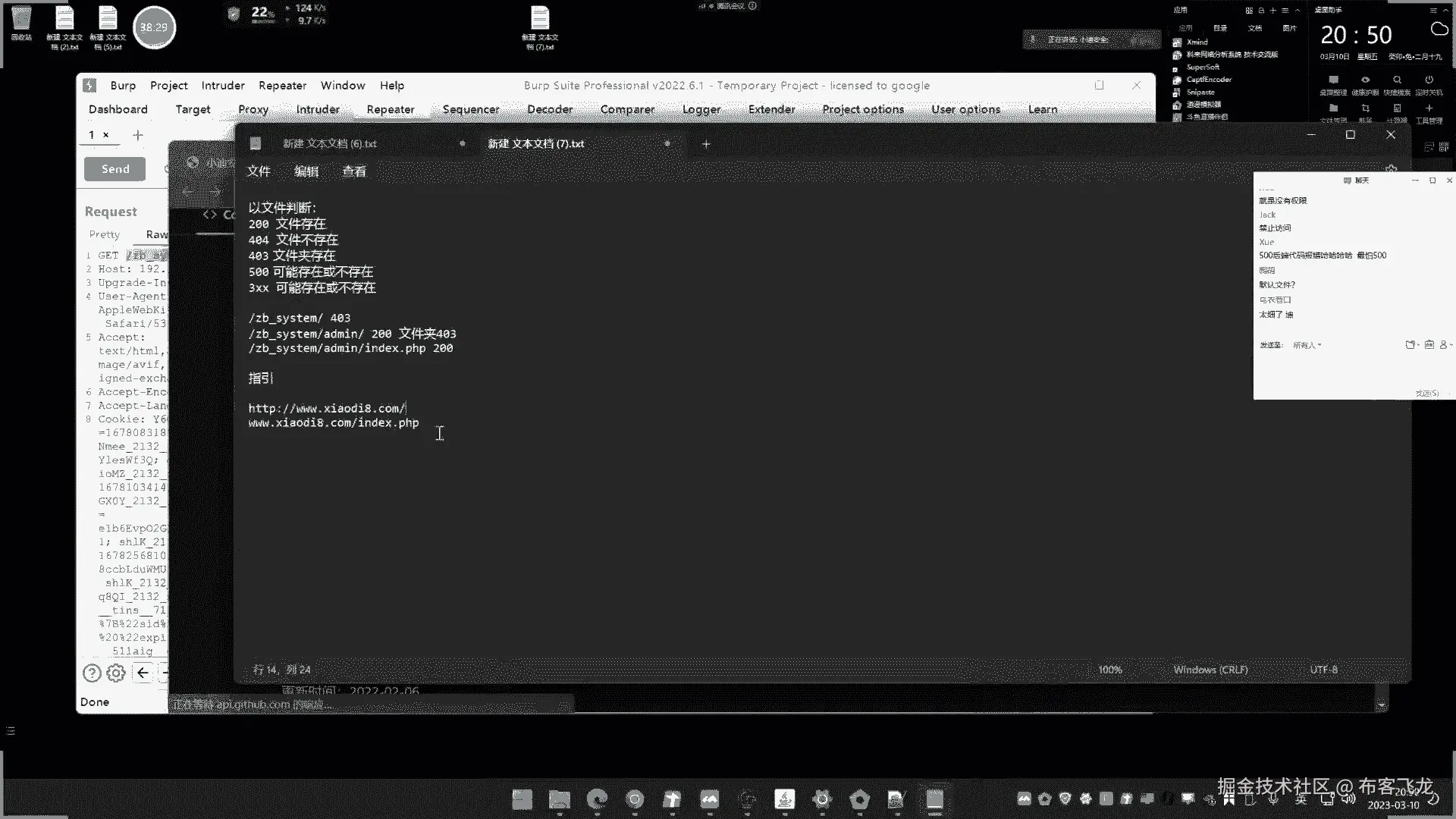
Task: Go back in Repeater history arrow
Action: [x=143, y=673]
